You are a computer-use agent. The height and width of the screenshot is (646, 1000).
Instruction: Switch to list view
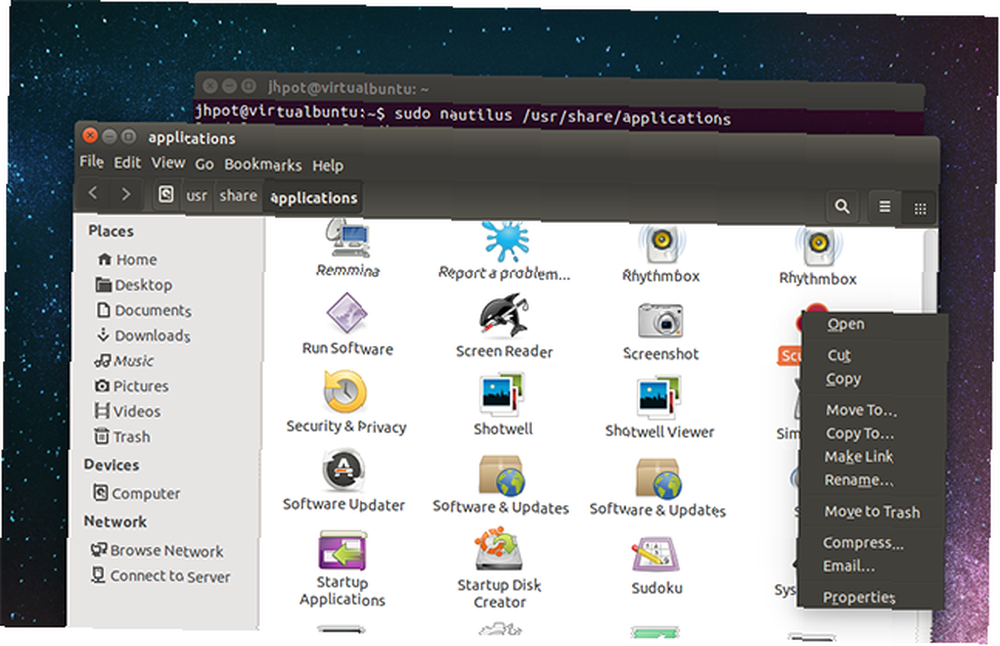point(885,207)
